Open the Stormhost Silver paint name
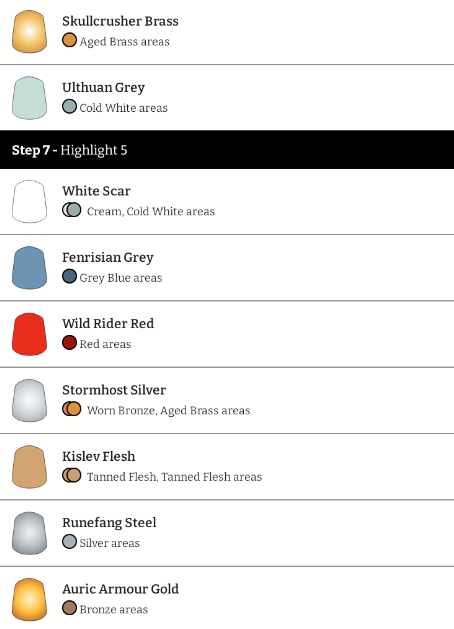Screen dimensions: 454x629 (114, 390)
